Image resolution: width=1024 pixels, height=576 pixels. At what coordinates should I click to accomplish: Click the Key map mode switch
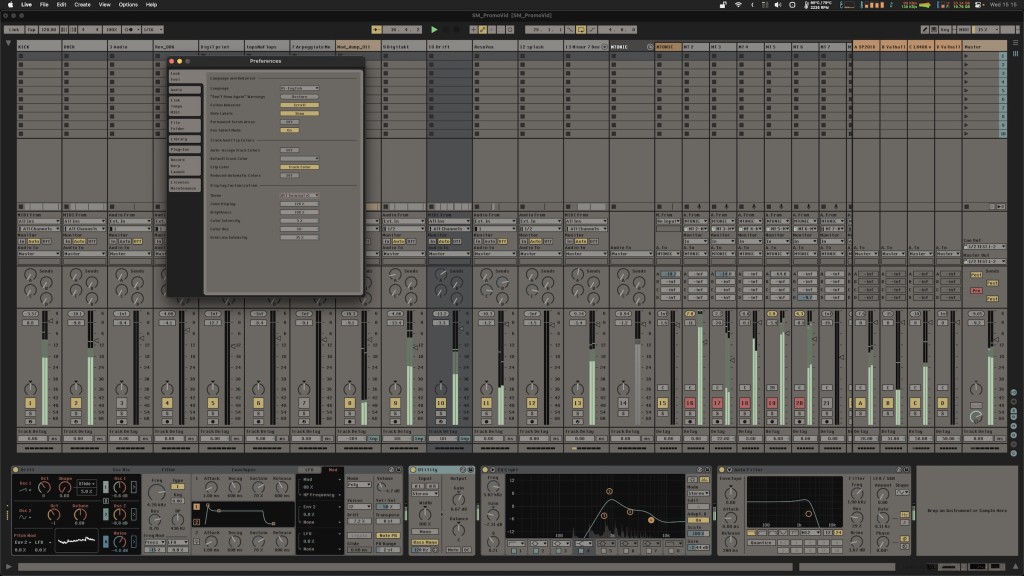(946, 30)
